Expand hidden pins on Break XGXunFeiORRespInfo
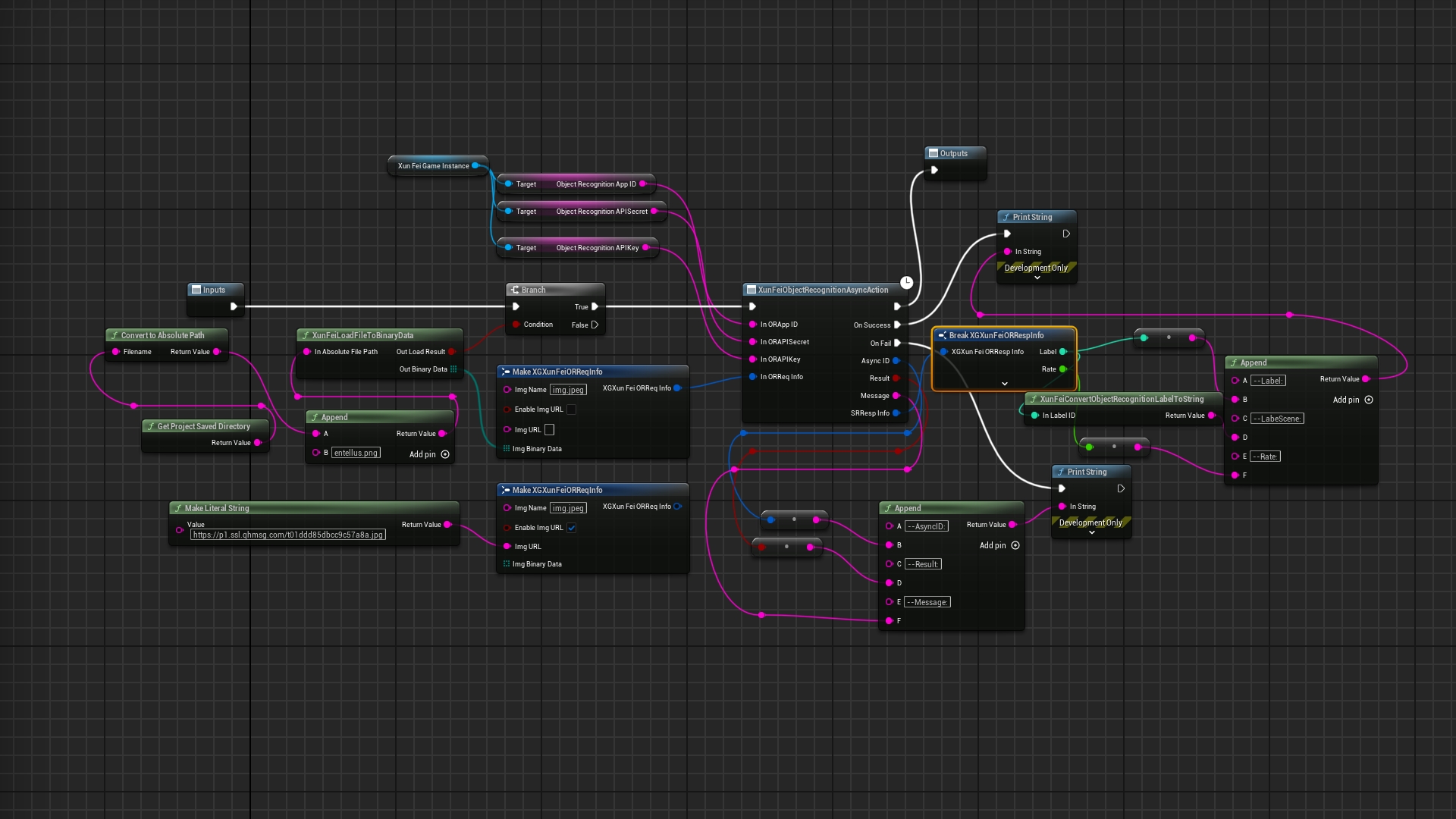 point(1005,384)
